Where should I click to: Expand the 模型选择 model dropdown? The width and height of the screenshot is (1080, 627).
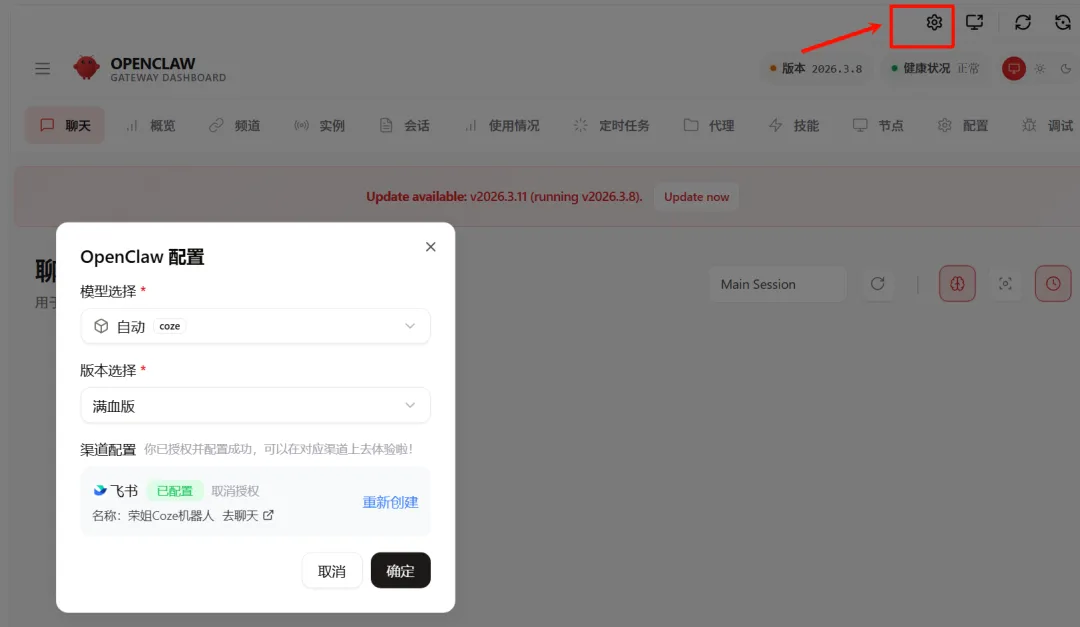256,327
